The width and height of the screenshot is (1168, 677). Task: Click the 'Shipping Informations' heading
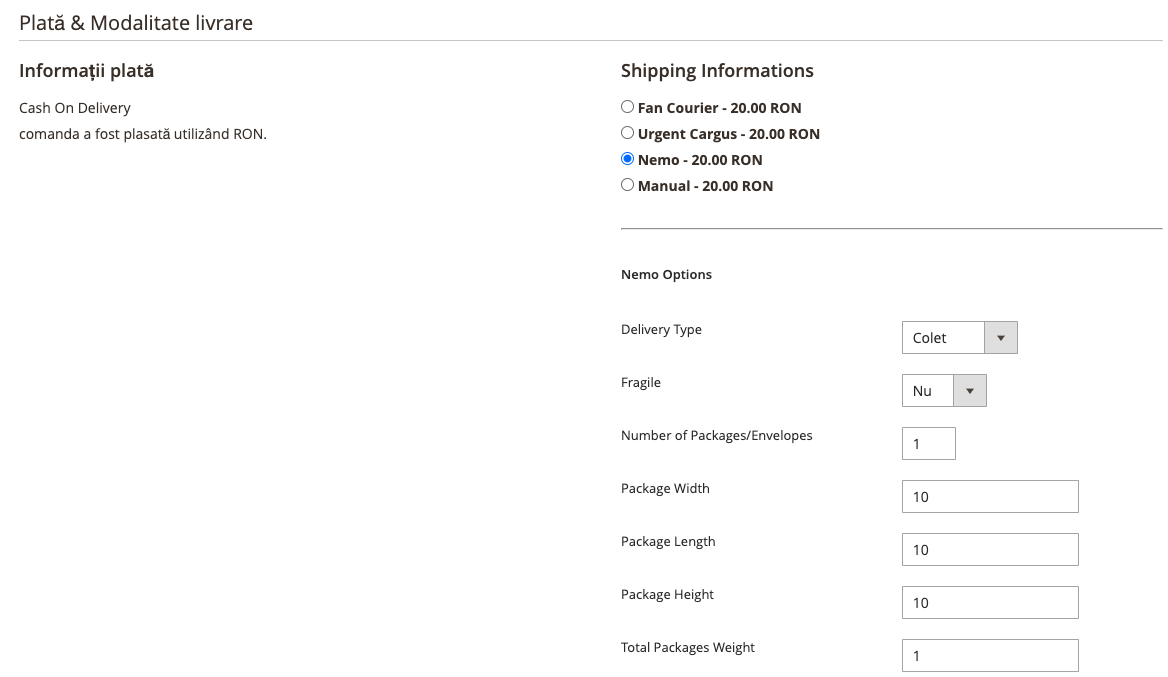pos(717,71)
